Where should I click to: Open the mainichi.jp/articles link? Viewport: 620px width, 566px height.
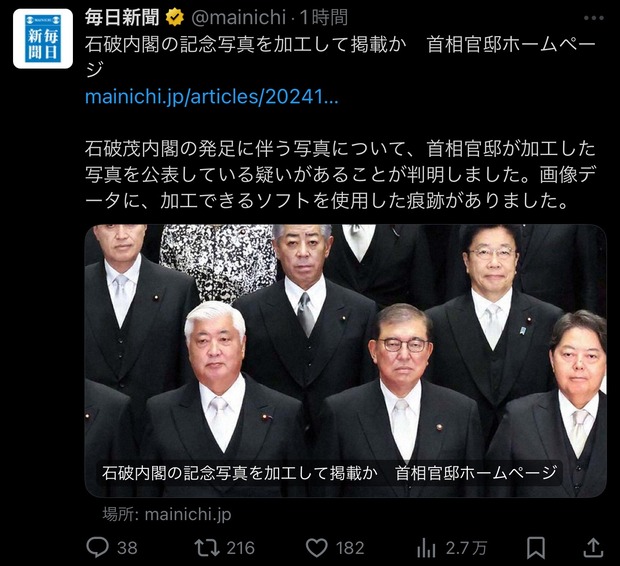click(x=212, y=97)
